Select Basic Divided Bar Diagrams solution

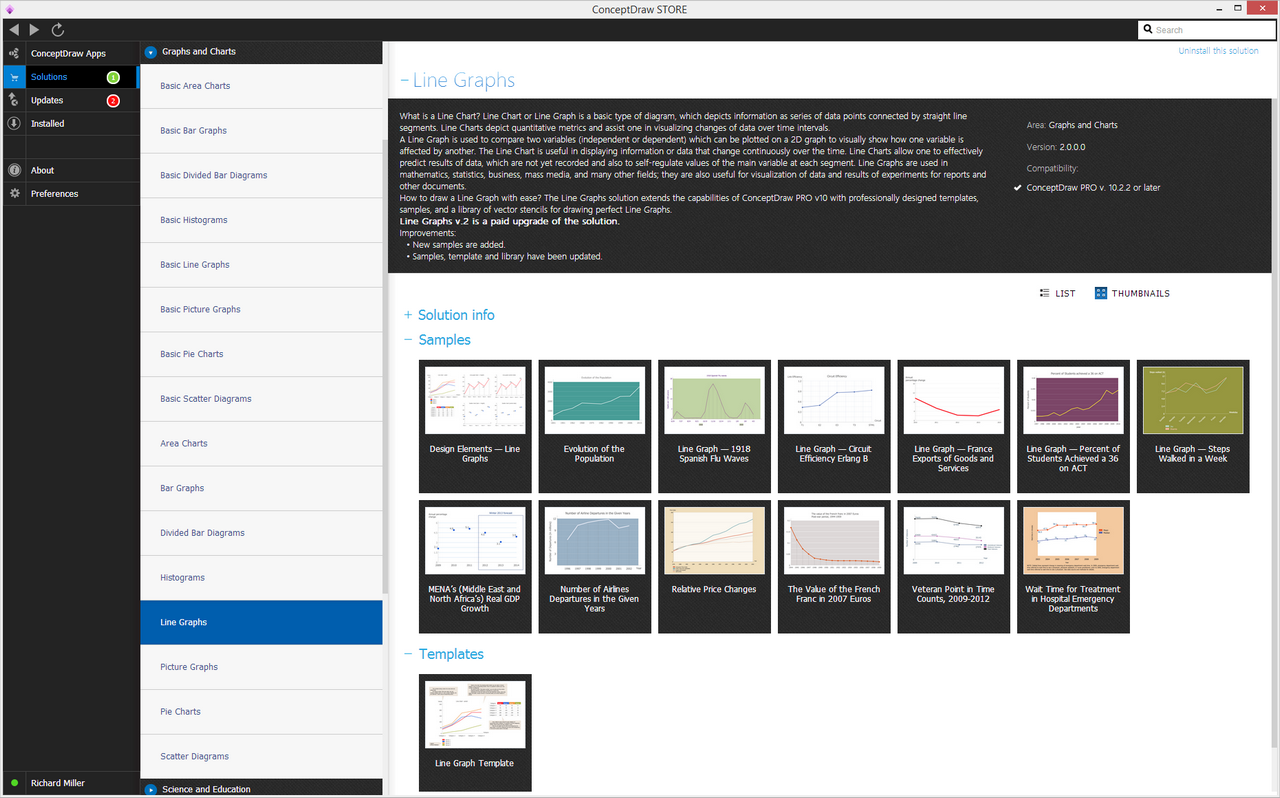(x=261, y=175)
